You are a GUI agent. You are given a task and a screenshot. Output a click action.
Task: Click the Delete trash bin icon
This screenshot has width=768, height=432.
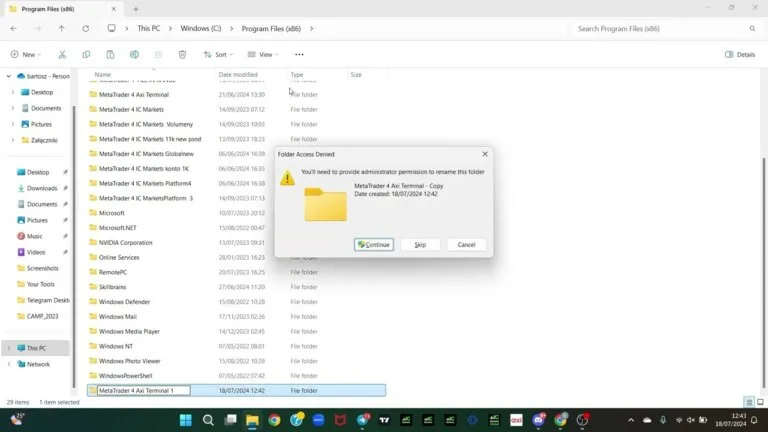(x=182, y=54)
